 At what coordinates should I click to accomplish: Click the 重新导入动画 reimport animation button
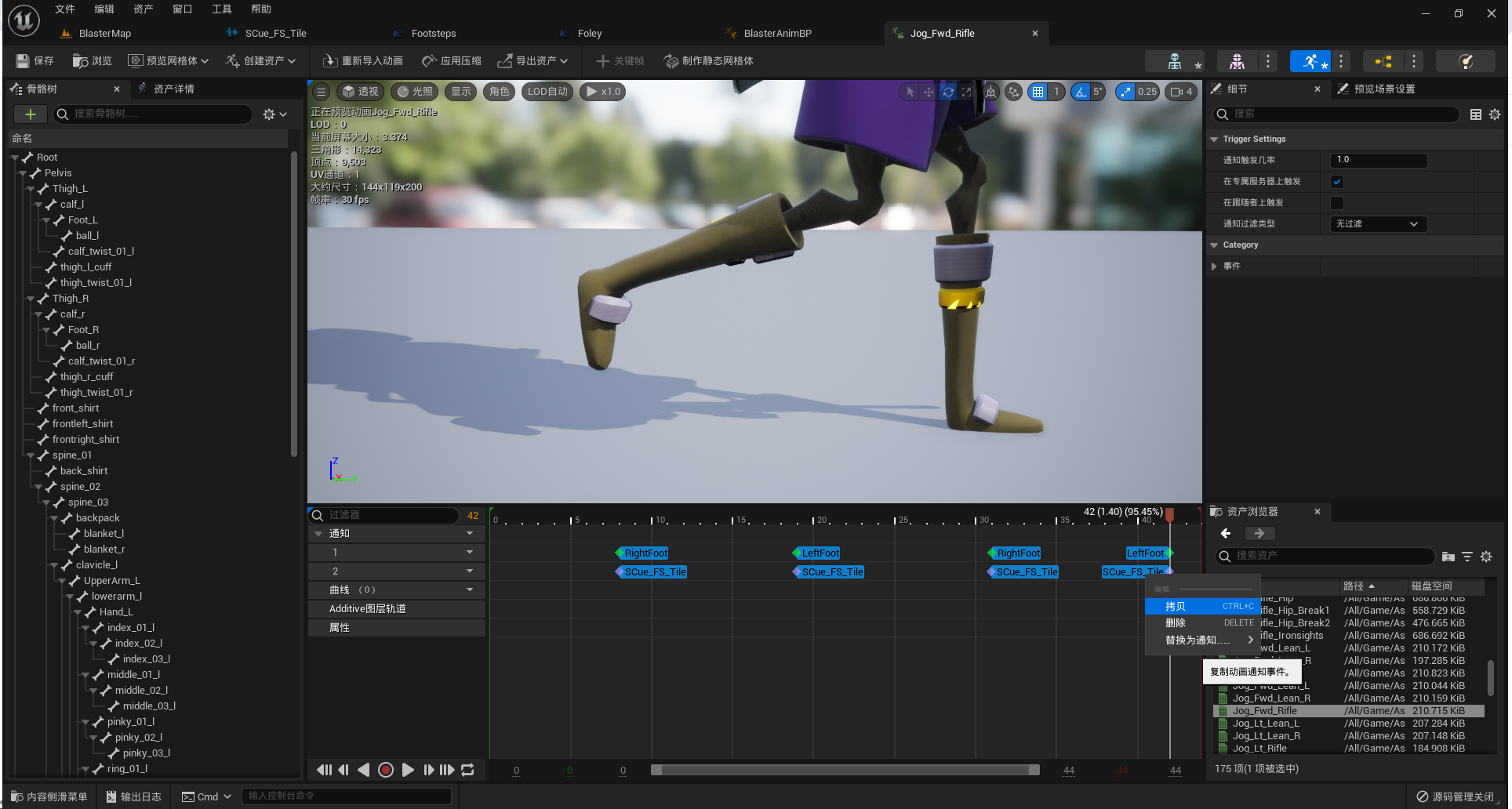(363, 61)
